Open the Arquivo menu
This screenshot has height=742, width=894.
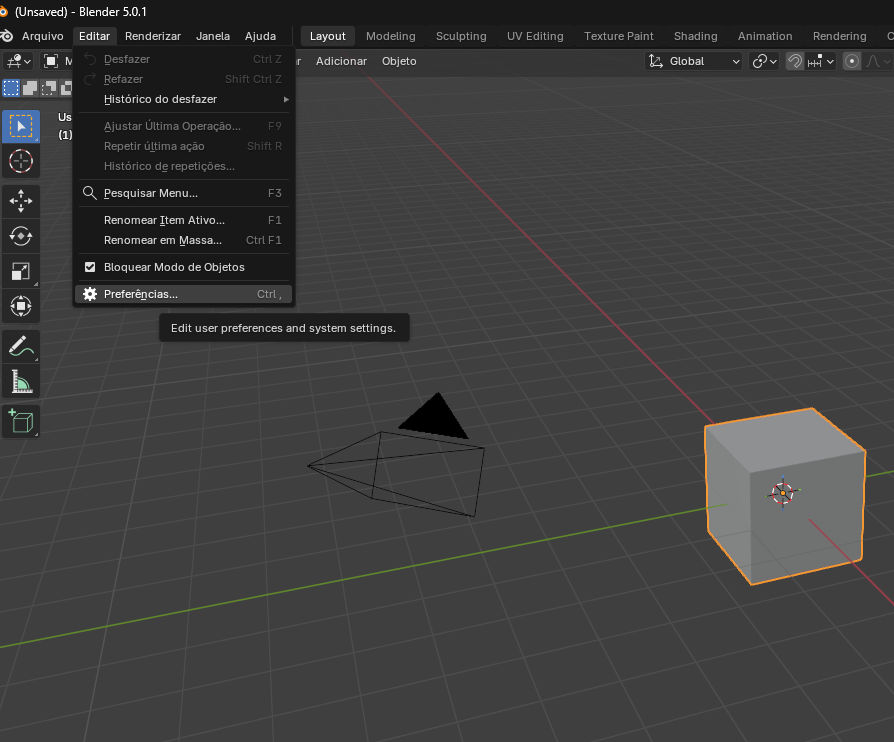point(43,36)
